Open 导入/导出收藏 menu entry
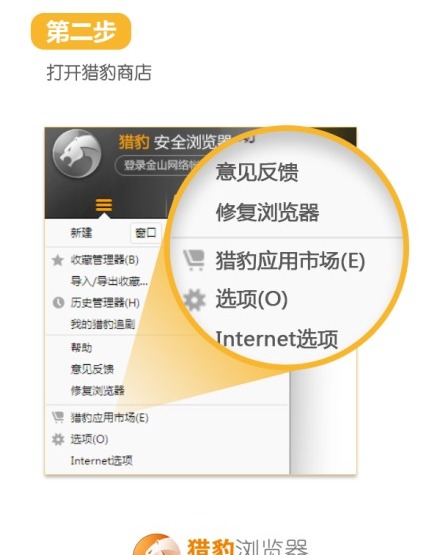This screenshot has width=440, height=555. (109, 281)
